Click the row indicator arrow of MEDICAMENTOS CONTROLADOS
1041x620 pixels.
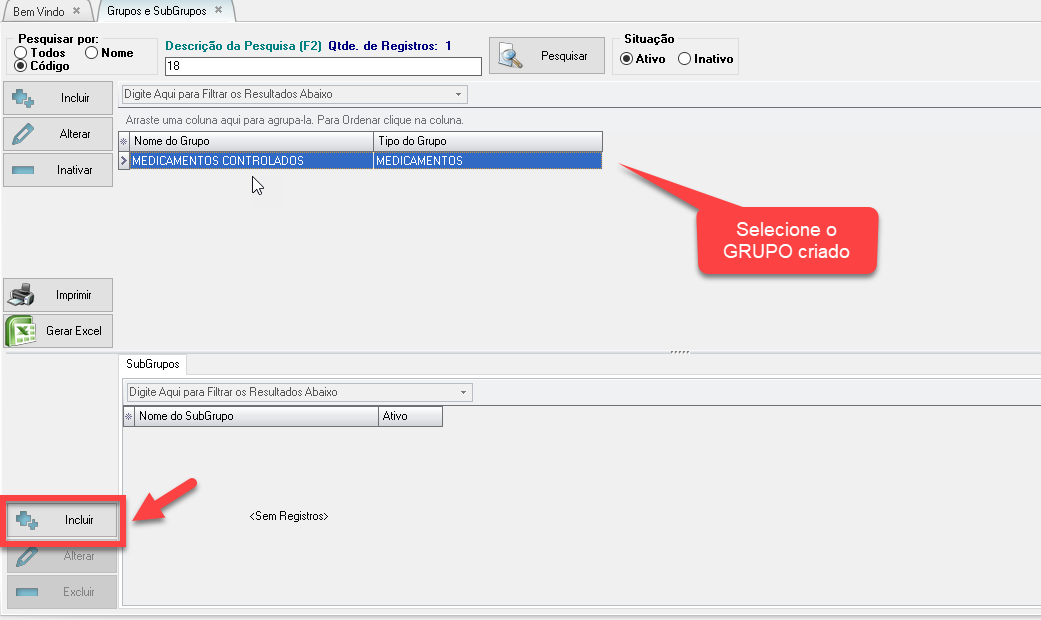pyautogui.click(x=124, y=161)
